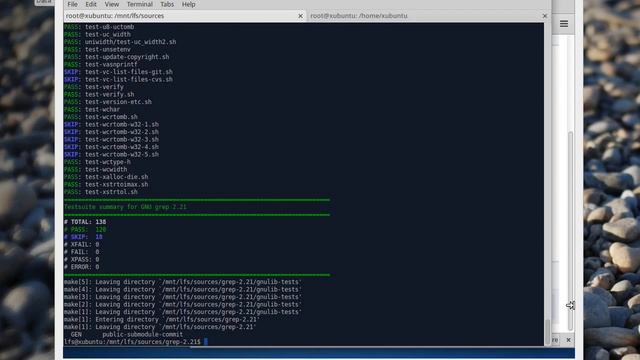
Task: Click the line 'test-wctype-h'
Action: point(98,162)
